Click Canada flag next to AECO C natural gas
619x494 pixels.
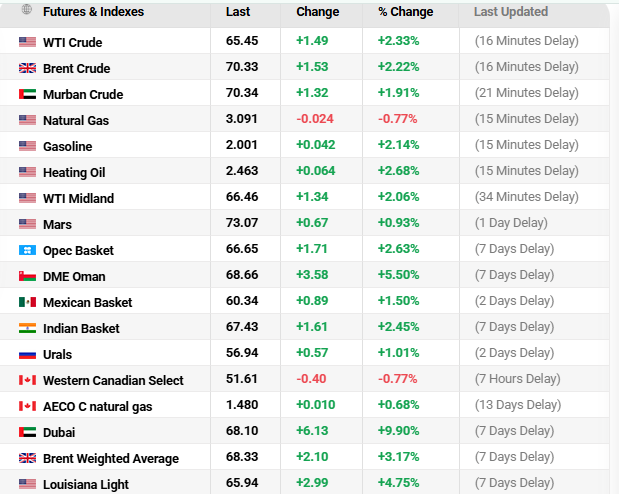pos(27,406)
